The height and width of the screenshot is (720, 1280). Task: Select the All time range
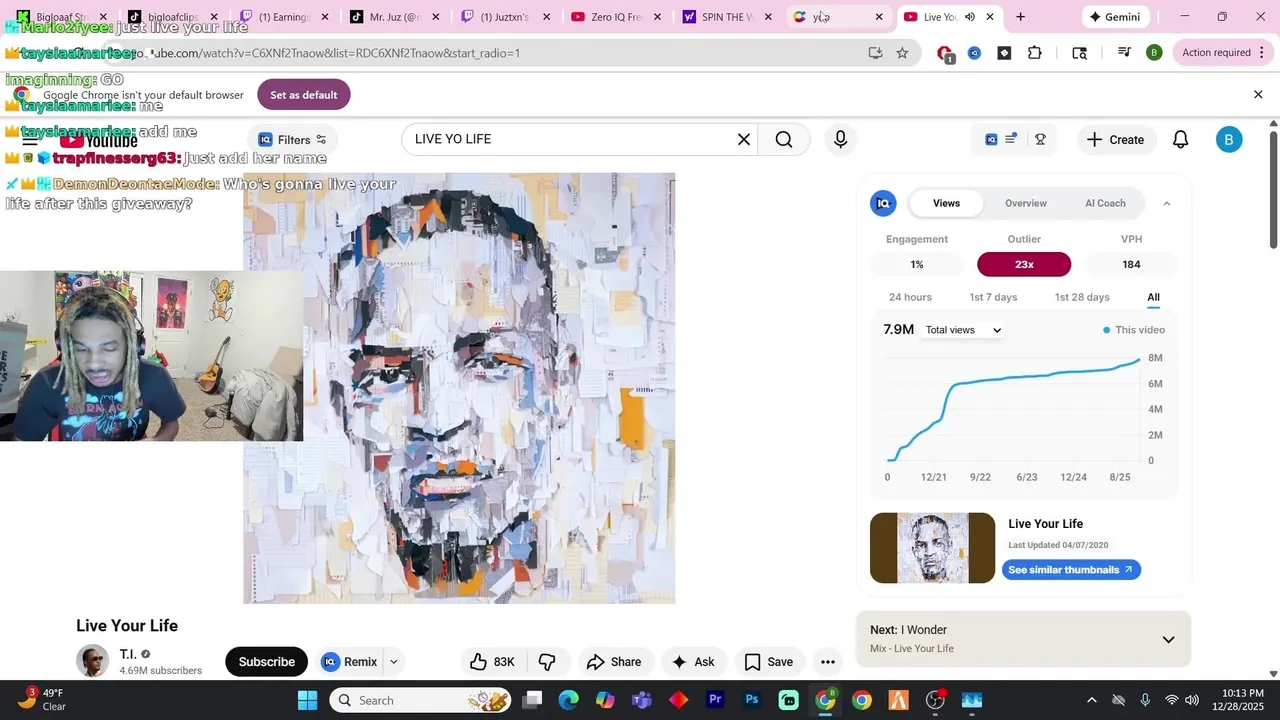1153,297
